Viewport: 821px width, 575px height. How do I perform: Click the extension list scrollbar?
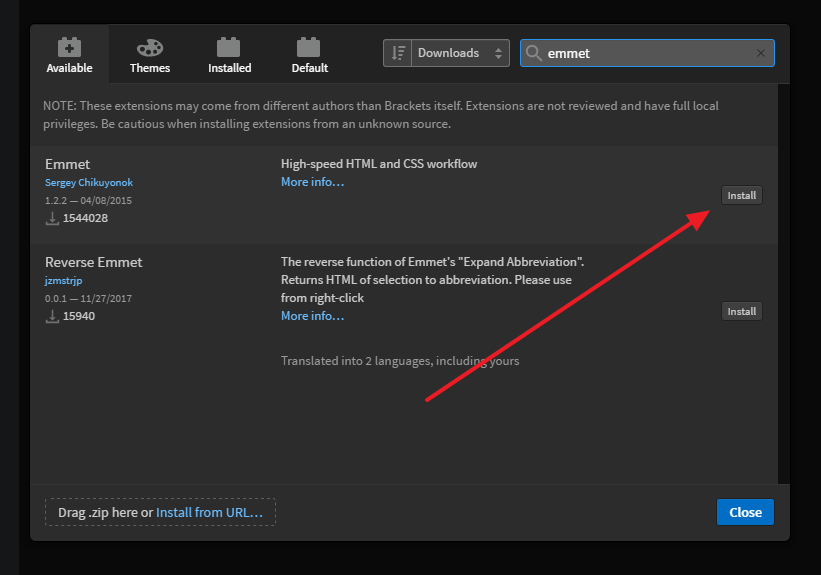(783, 284)
